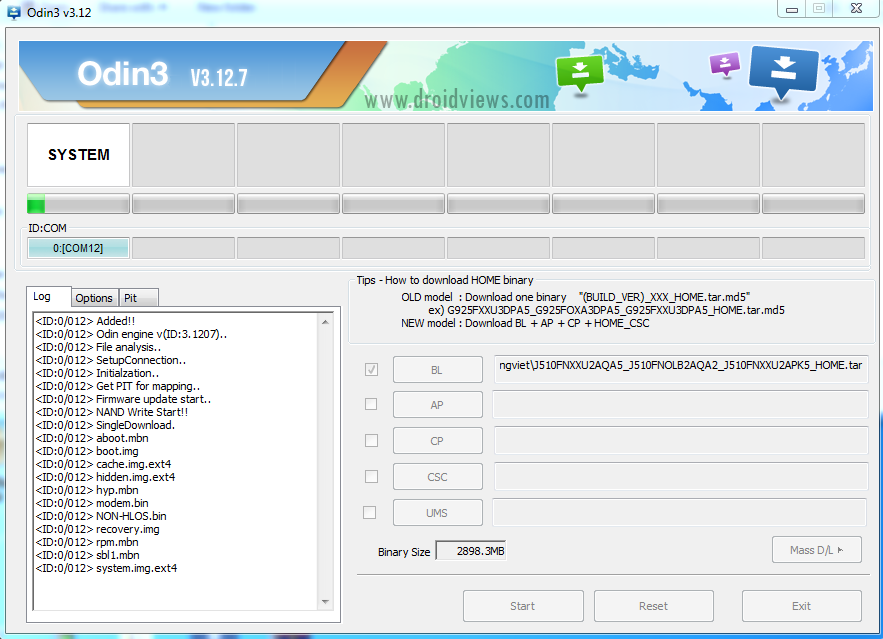The width and height of the screenshot is (883, 639).
Task: Click the empty AP file path field
Action: click(680, 404)
